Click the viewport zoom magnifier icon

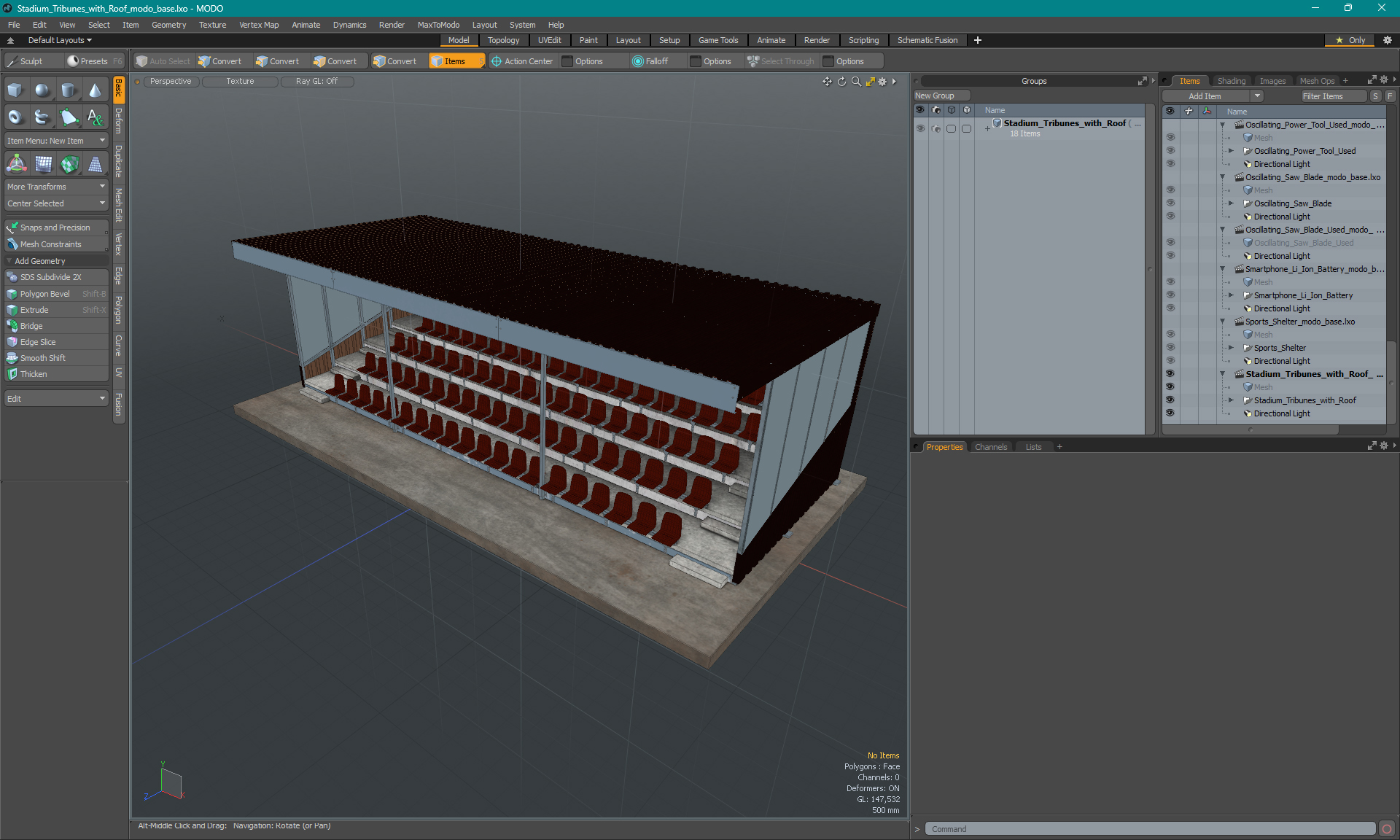click(x=856, y=82)
